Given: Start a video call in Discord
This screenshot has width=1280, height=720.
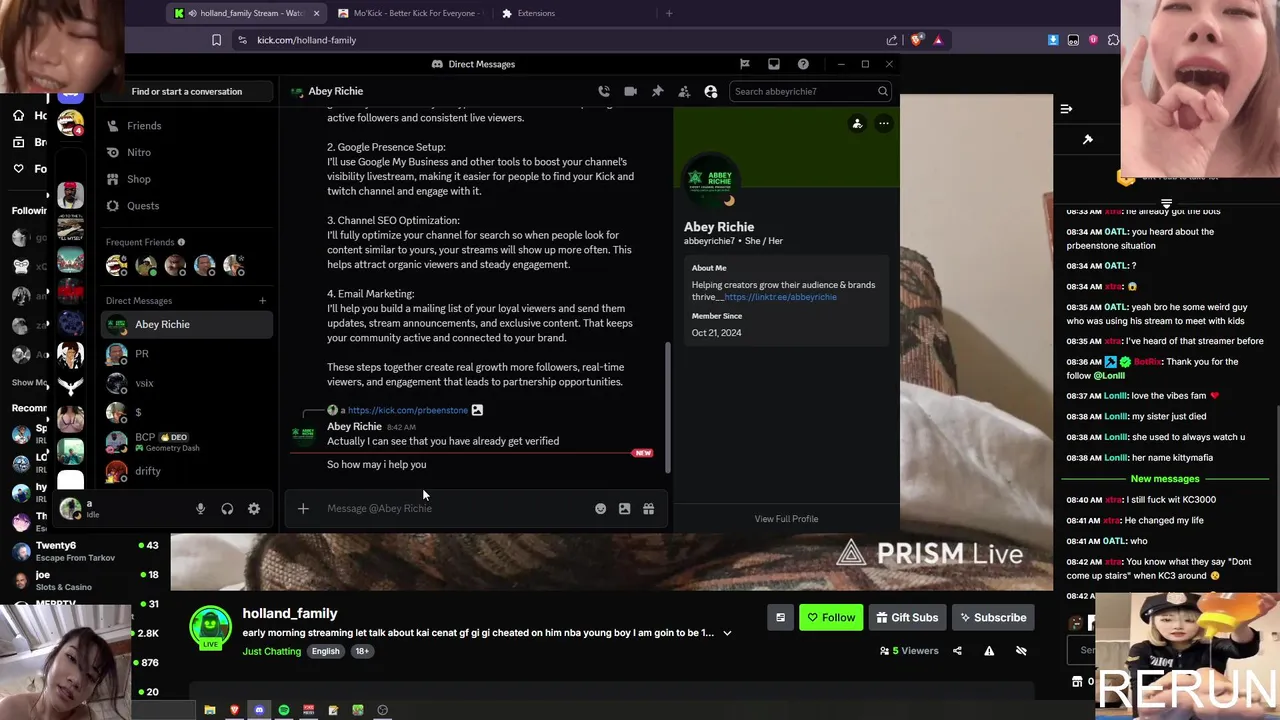Looking at the screenshot, I should click(x=630, y=91).
